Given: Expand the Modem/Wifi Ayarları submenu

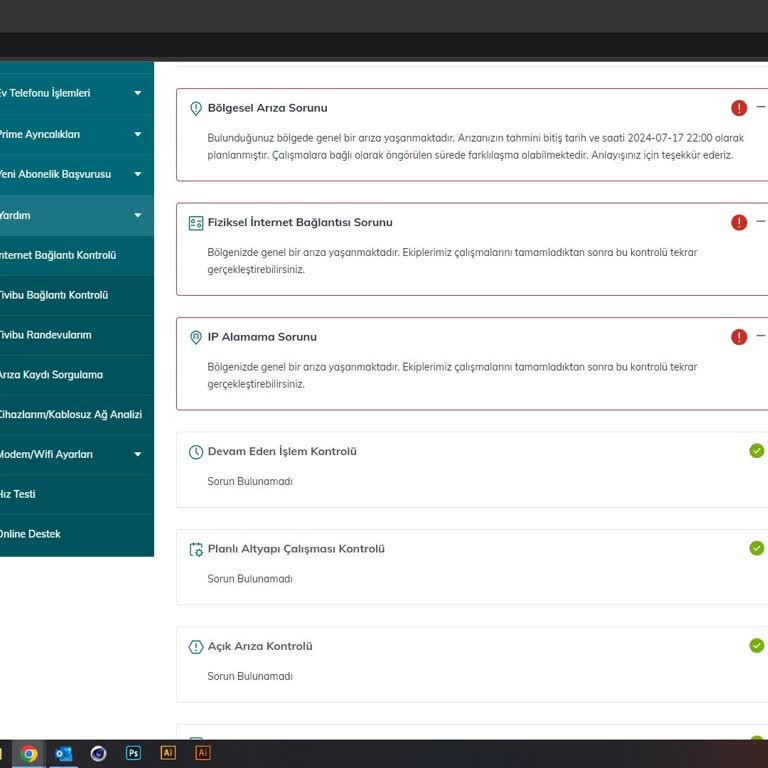Looking at the screenshot, I should (x=137, y=454).
